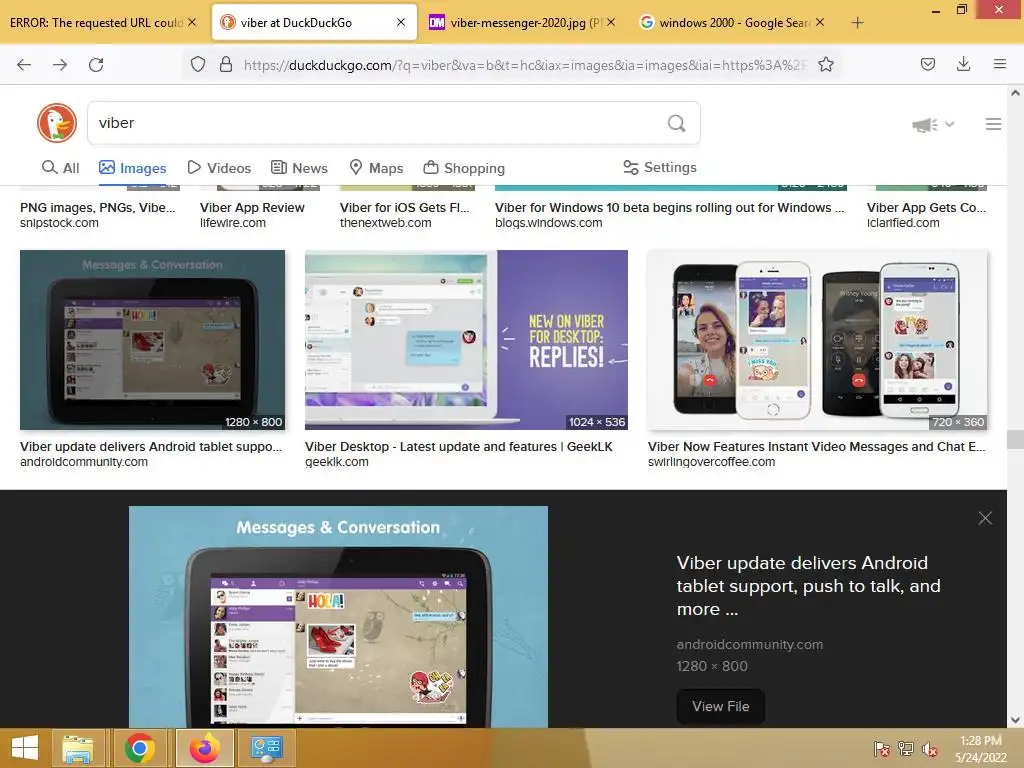Select the Images search tab
Screen dimensions: 1024x768
point(133,168)
